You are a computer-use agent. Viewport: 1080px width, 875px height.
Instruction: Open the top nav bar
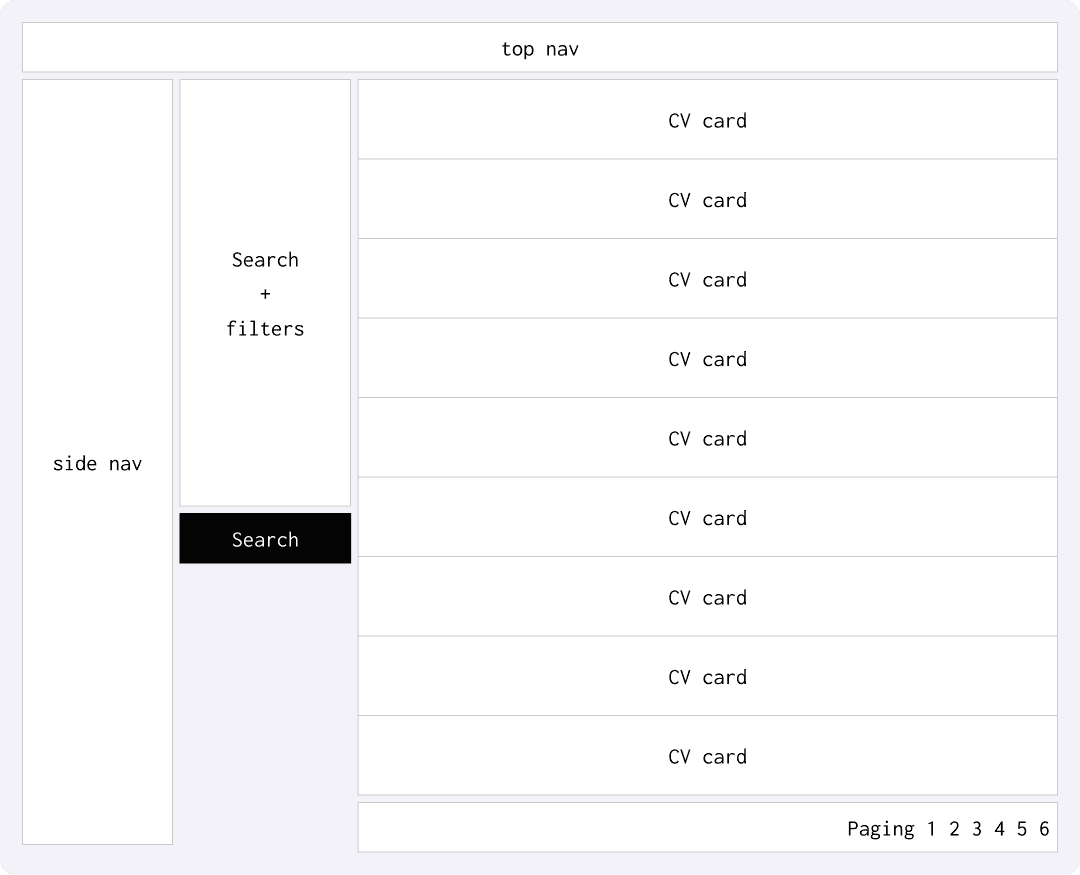(x=540, y=47)
